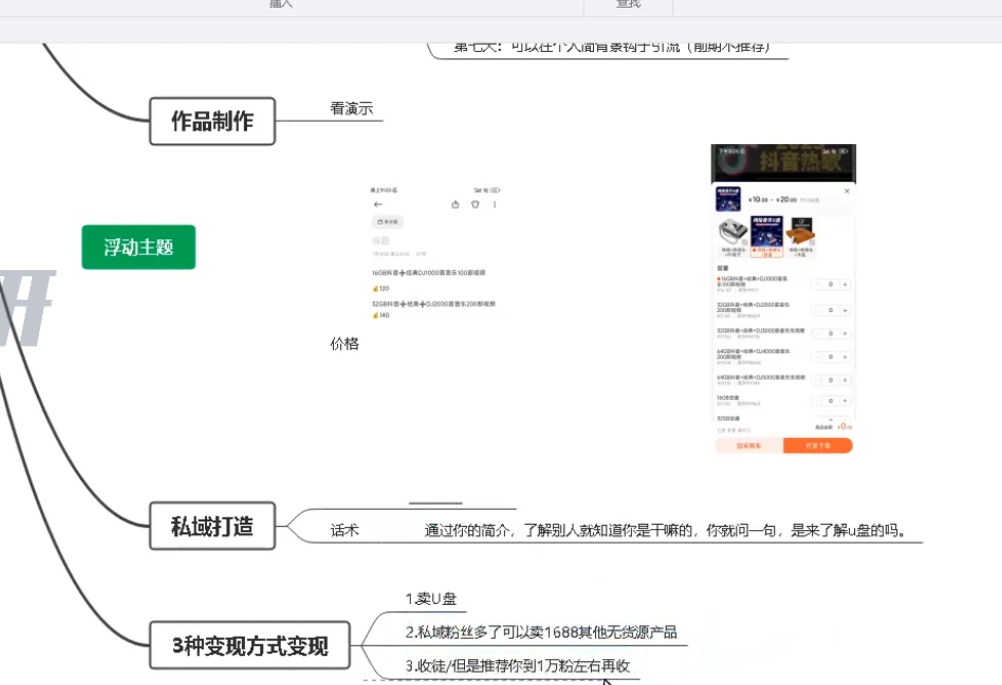The width and height of the screenshot is (1002, 685).
Task: Select the 话术 sub-topic under 私域打造
Action: pyautogui.click(x=344, y=530)
